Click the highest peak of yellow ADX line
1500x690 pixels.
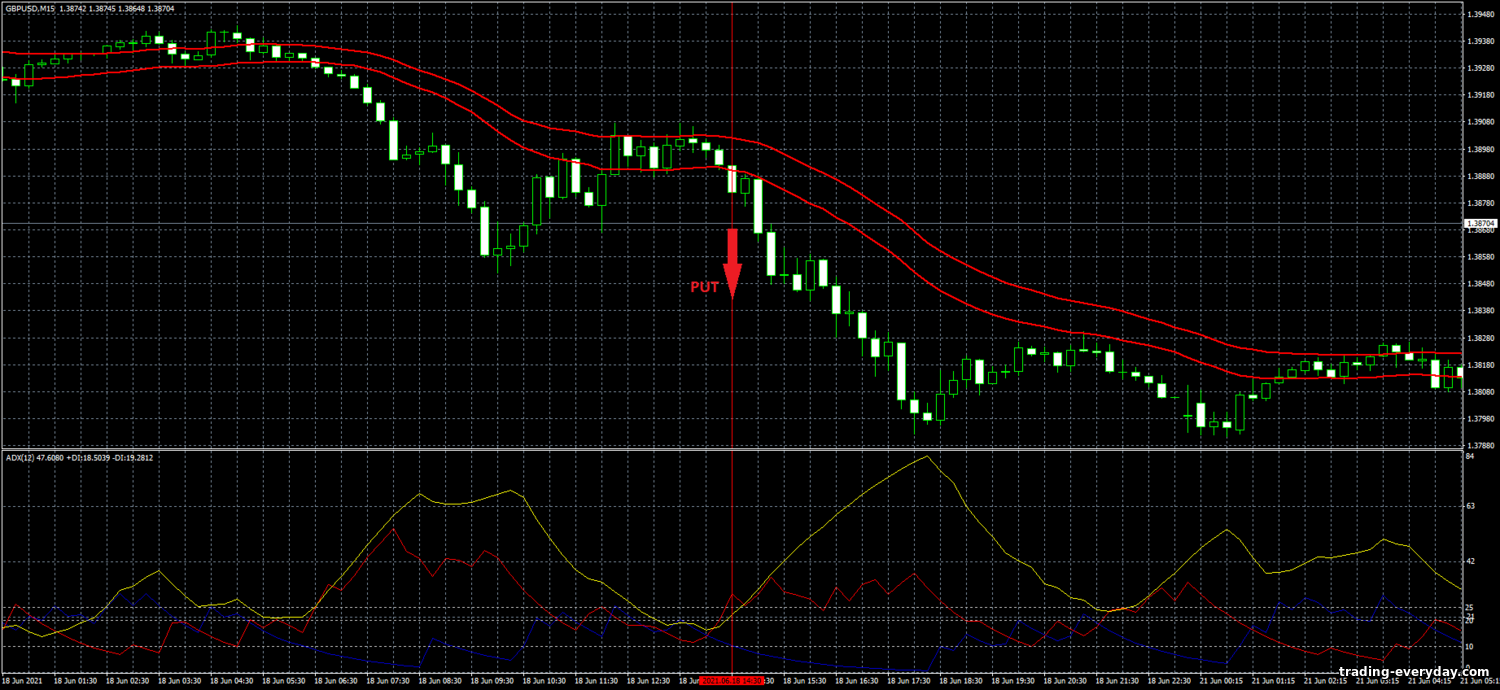pyautogui.click(x=927, y=457)
